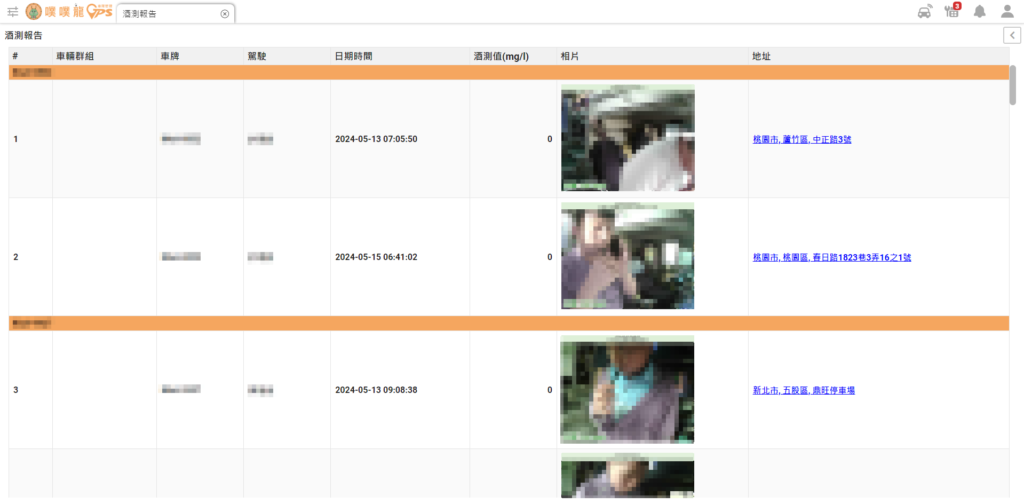
Task: Open address link 新北市, 五股區, 鼎旺停車場
Action: click(x=804, y=390)
